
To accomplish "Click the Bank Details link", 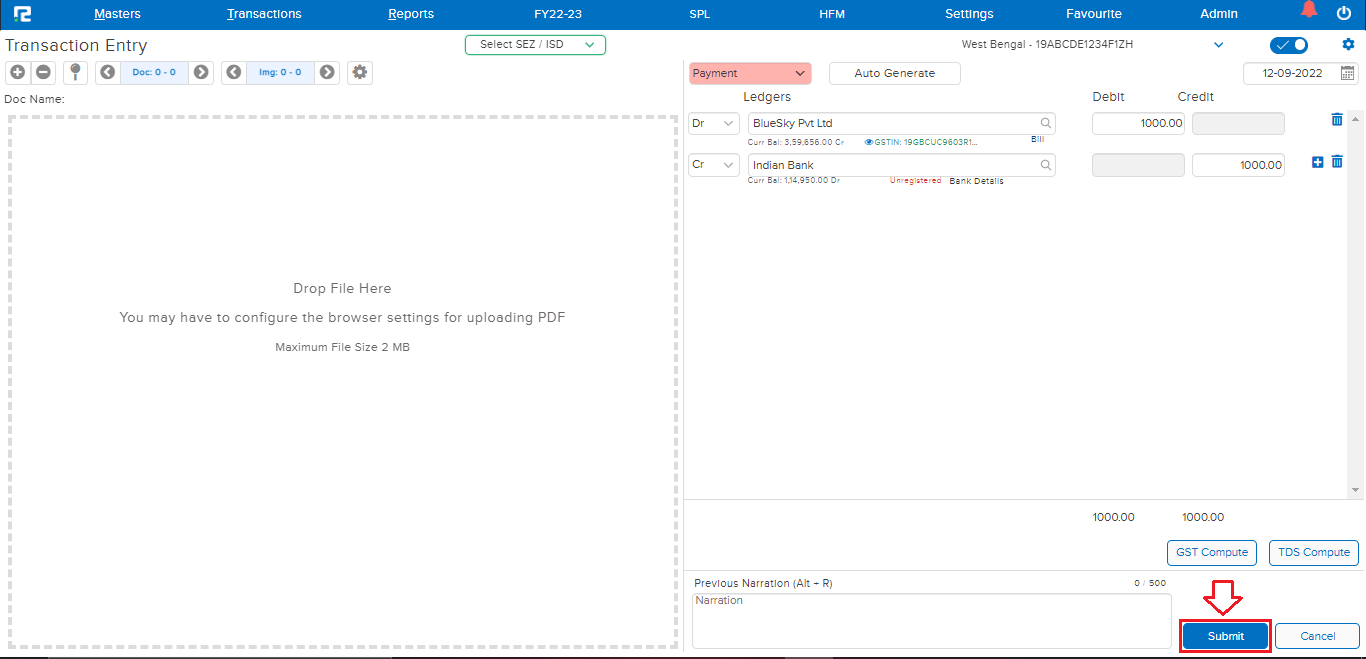I will click(x=976, y=181).
